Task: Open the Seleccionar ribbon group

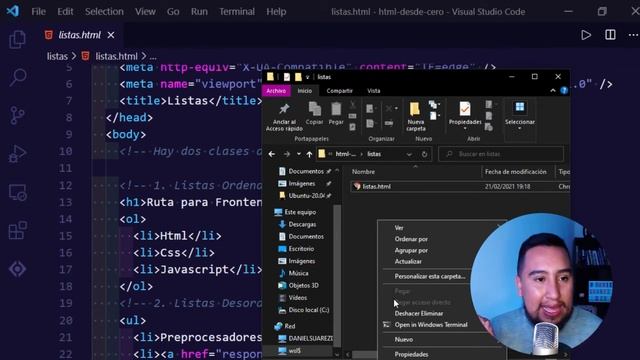Action: point(520,116)
